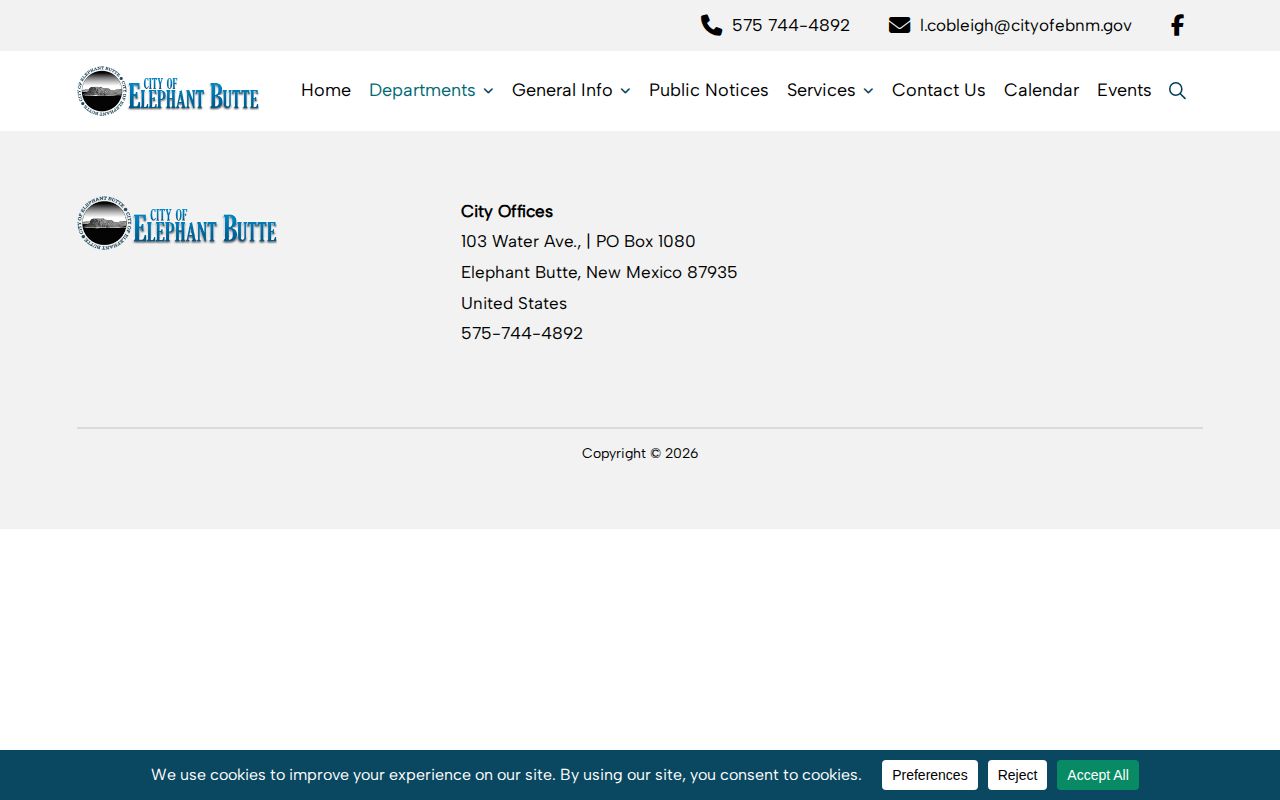Screen dimensions: 1280x800
Task: Select Elephant Butte, New Mexico 87935 text
Action: (599, 272)
